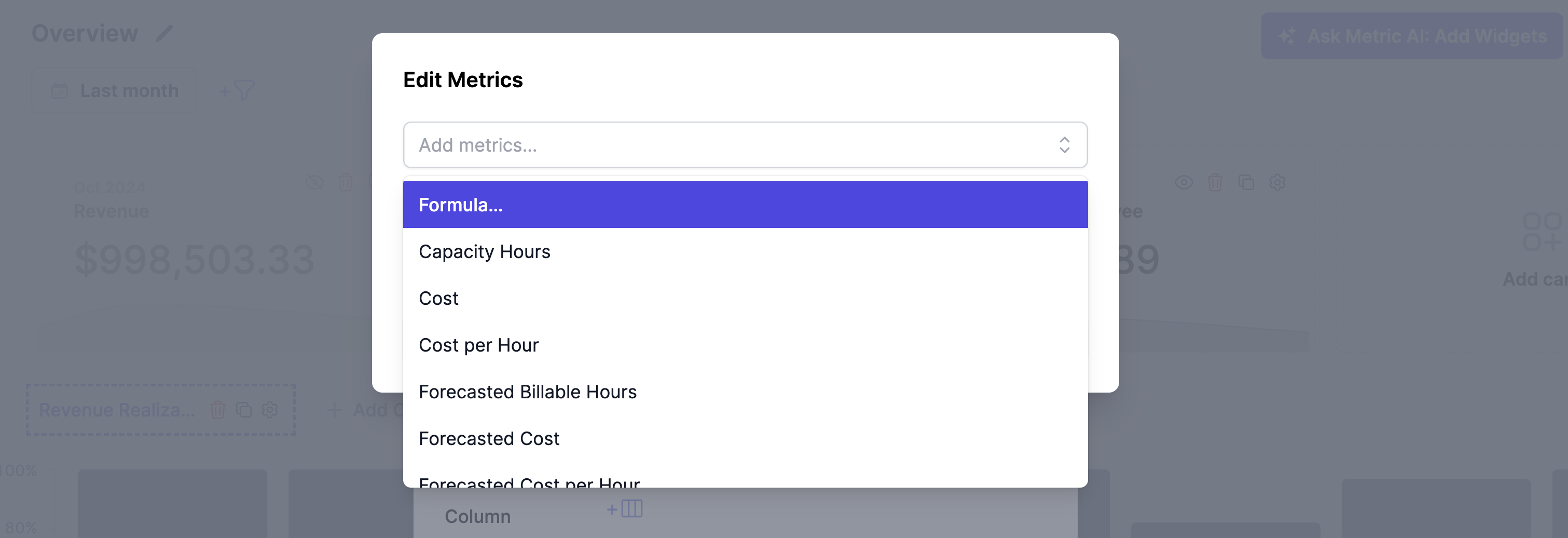Pick the Cost metric

click(745, 299)
